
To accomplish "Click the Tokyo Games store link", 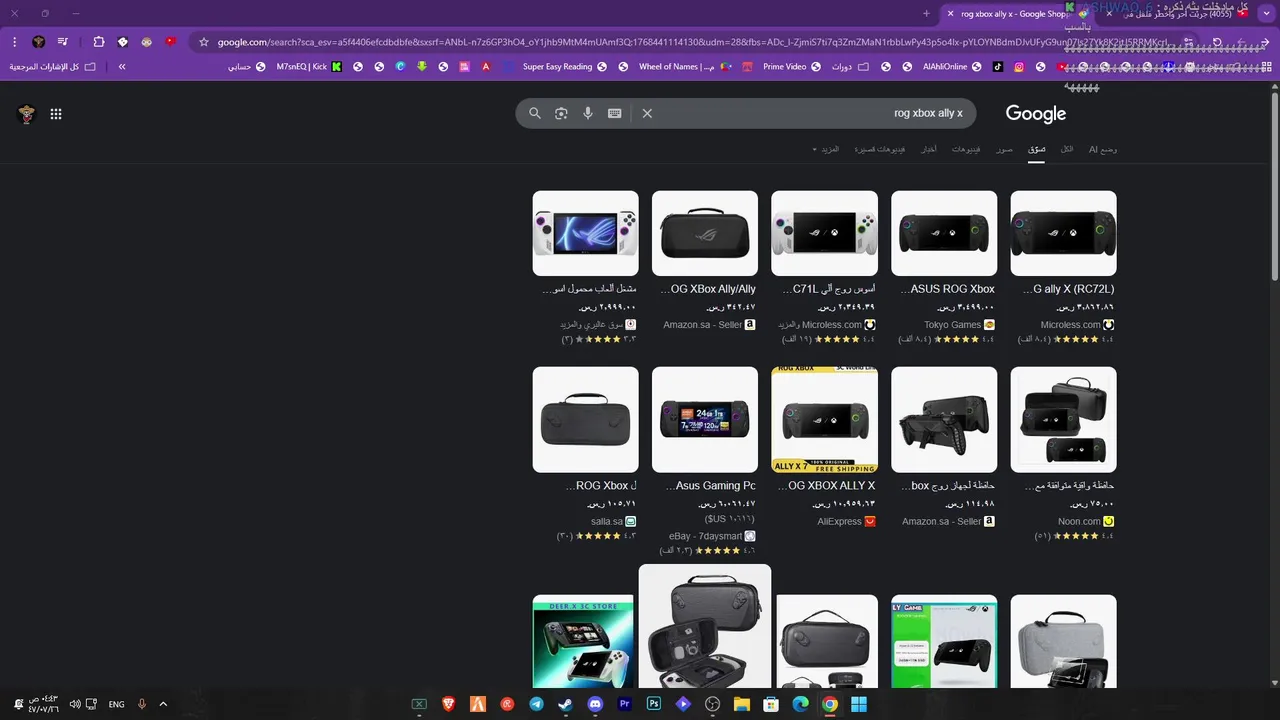I will [x=959, y=325].
